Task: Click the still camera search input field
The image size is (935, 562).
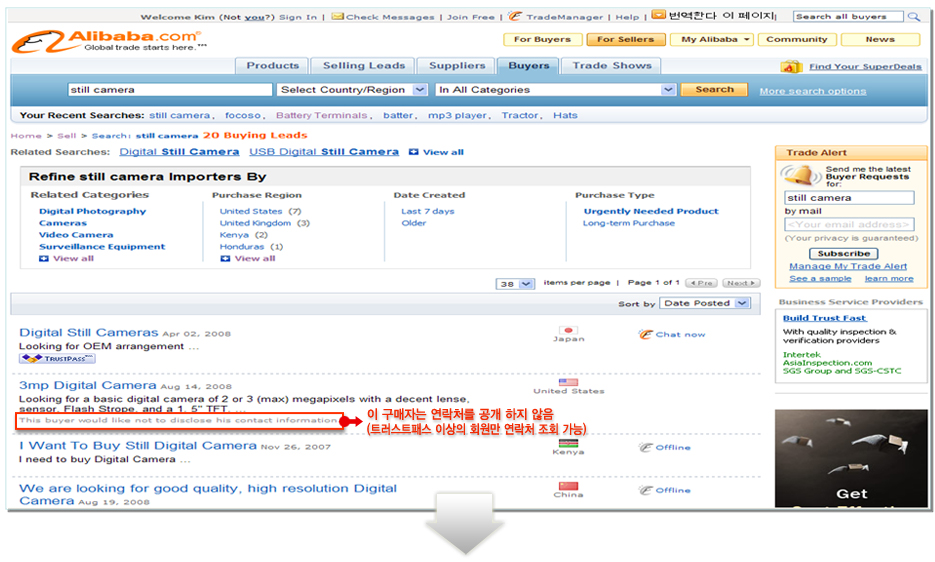Action: click(x=170, y=89)
